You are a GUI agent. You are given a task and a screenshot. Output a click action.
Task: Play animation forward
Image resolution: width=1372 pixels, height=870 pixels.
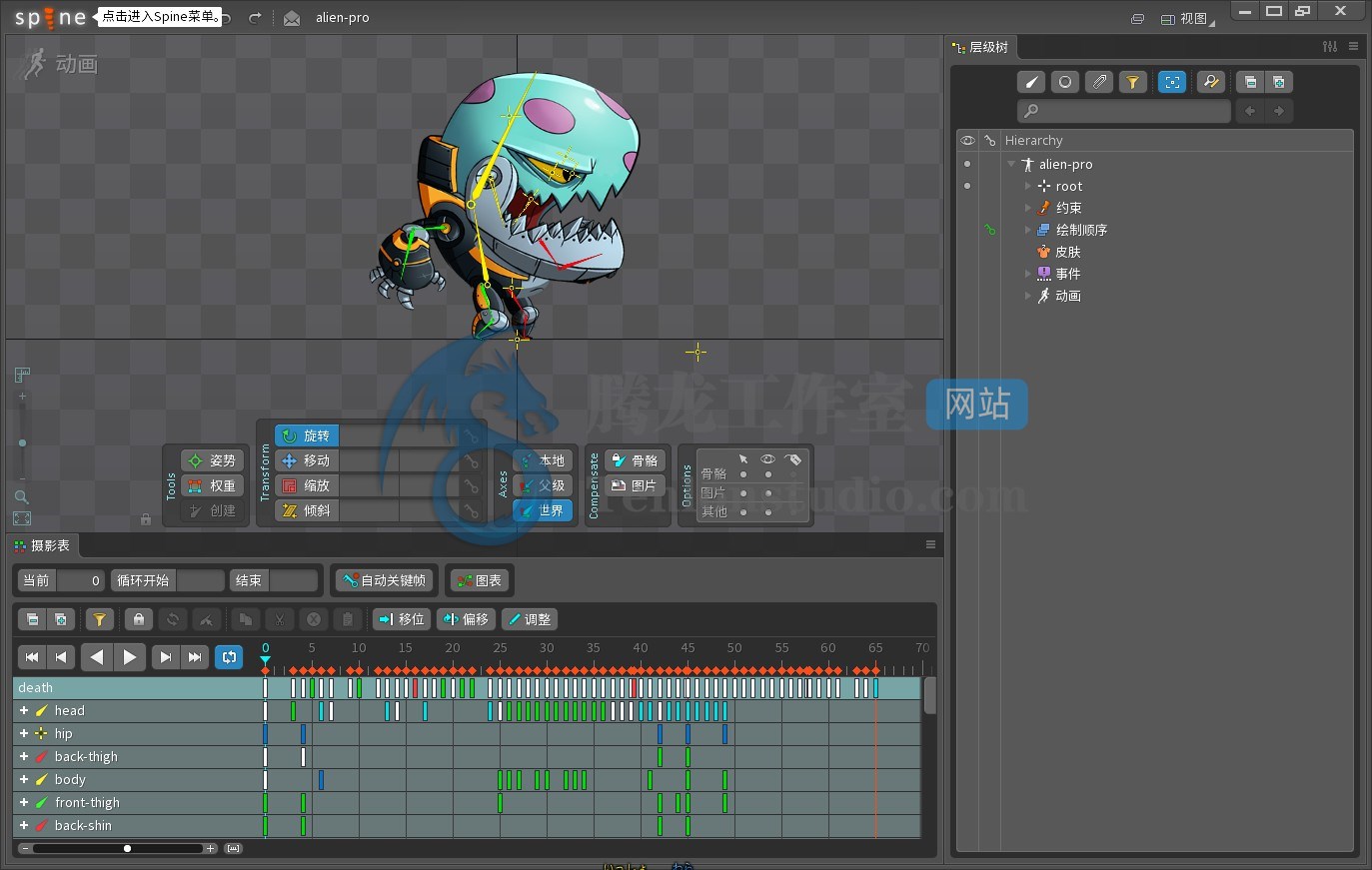pos(130,656)
